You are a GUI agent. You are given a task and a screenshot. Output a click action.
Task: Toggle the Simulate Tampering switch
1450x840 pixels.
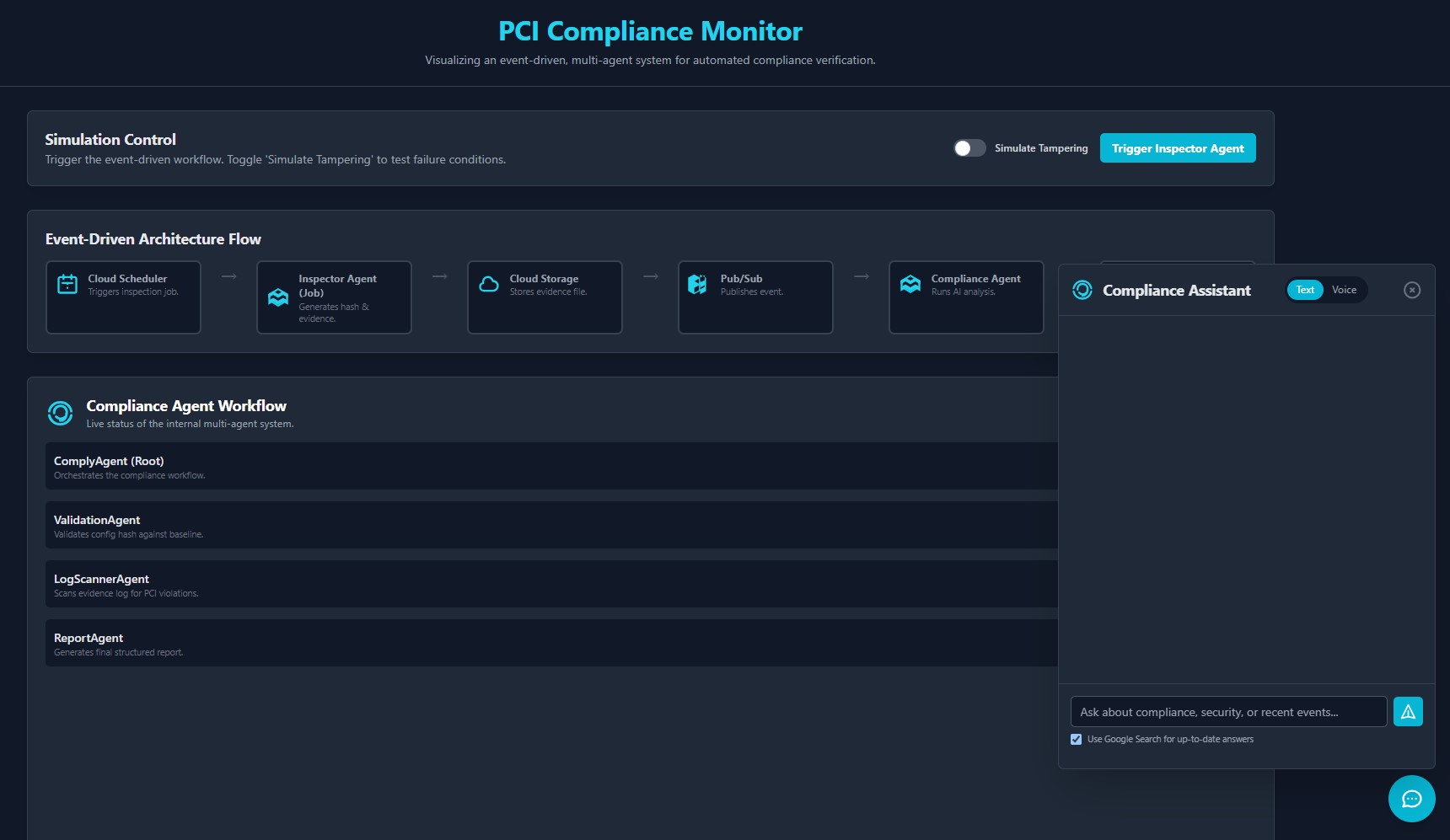click(x=969, y=148)
